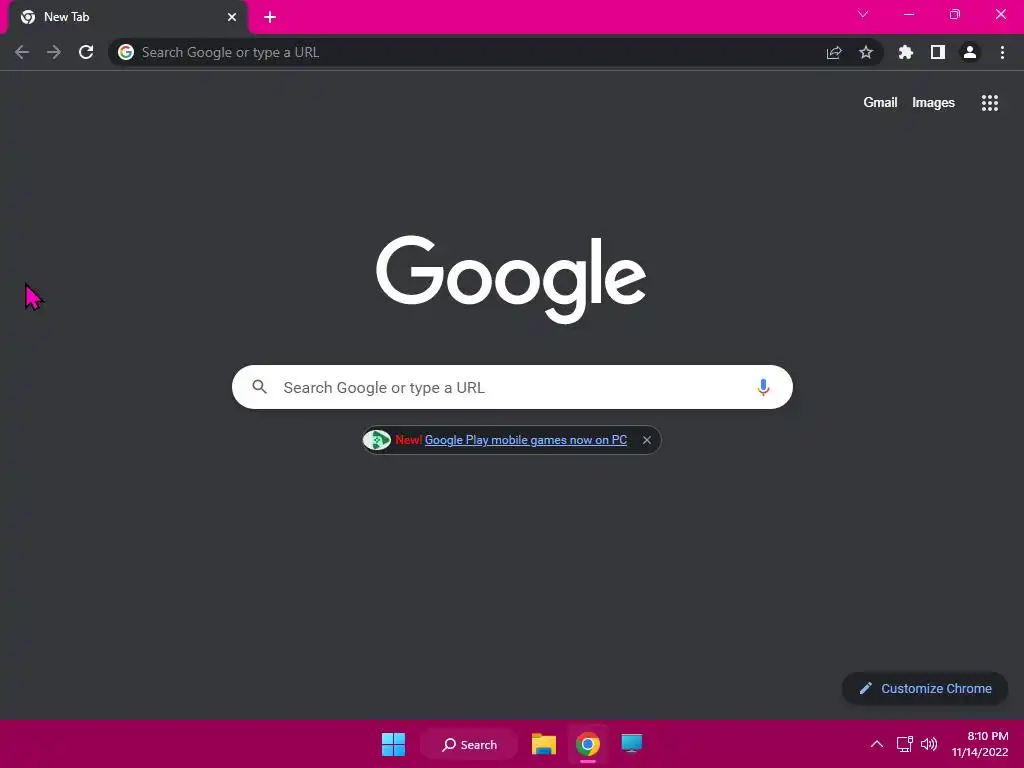
Task: Bookmark this tab with the star icon
Action: [x=866, y=52]
